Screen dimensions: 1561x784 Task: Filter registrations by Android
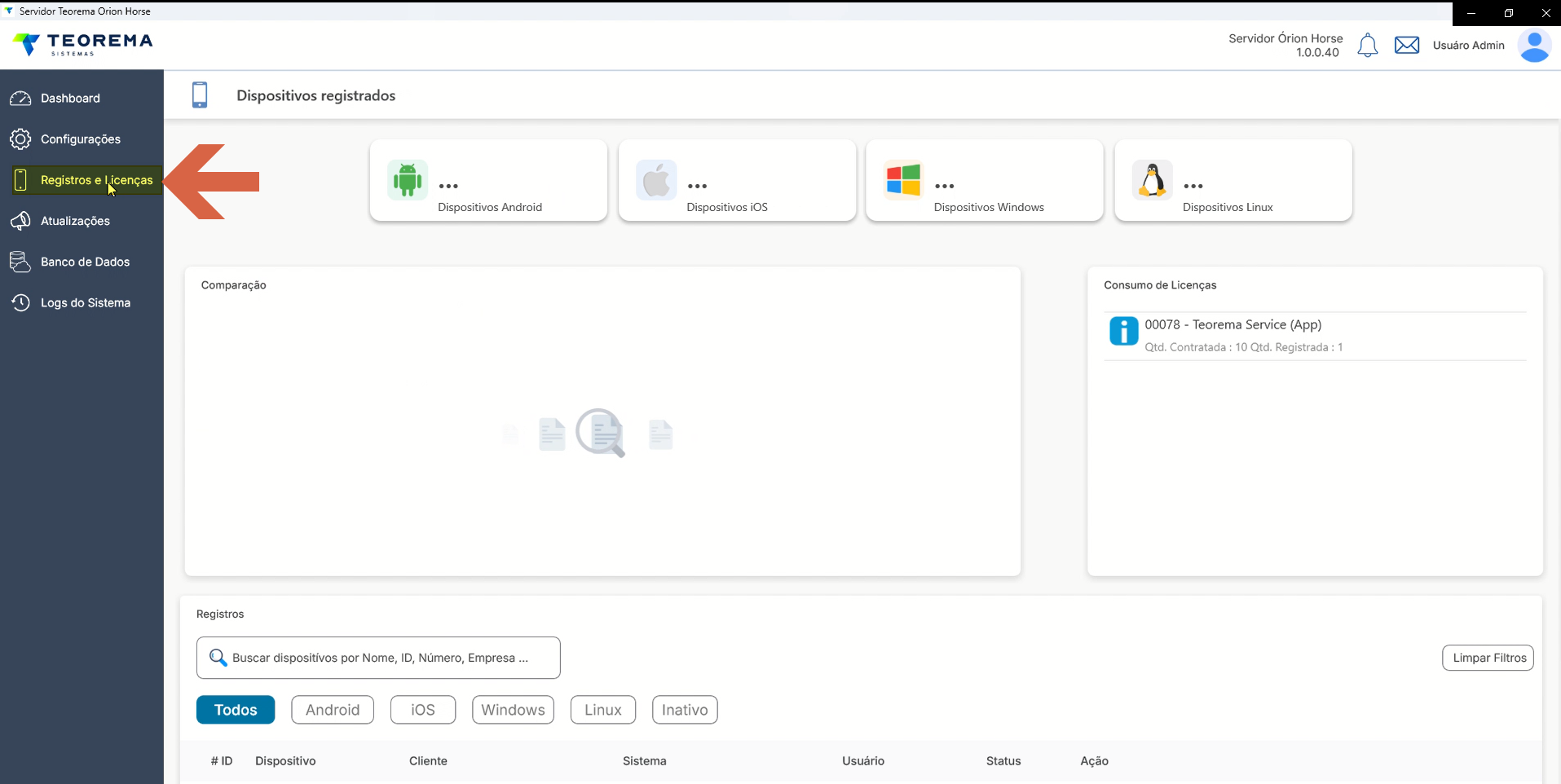click(x=333, y=710)
